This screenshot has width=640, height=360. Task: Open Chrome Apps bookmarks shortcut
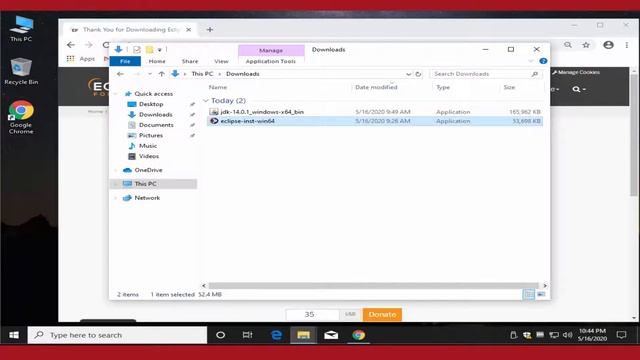click(81, 59)
